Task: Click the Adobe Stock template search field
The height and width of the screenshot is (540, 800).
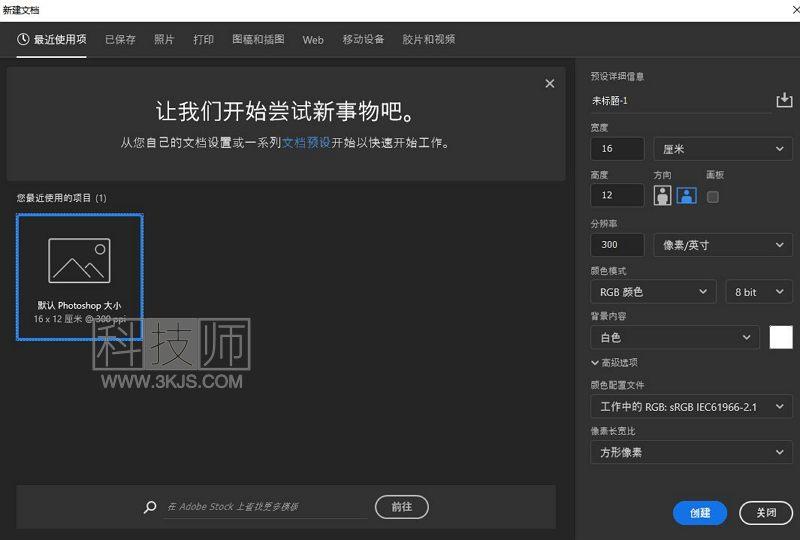Action: 265,507
